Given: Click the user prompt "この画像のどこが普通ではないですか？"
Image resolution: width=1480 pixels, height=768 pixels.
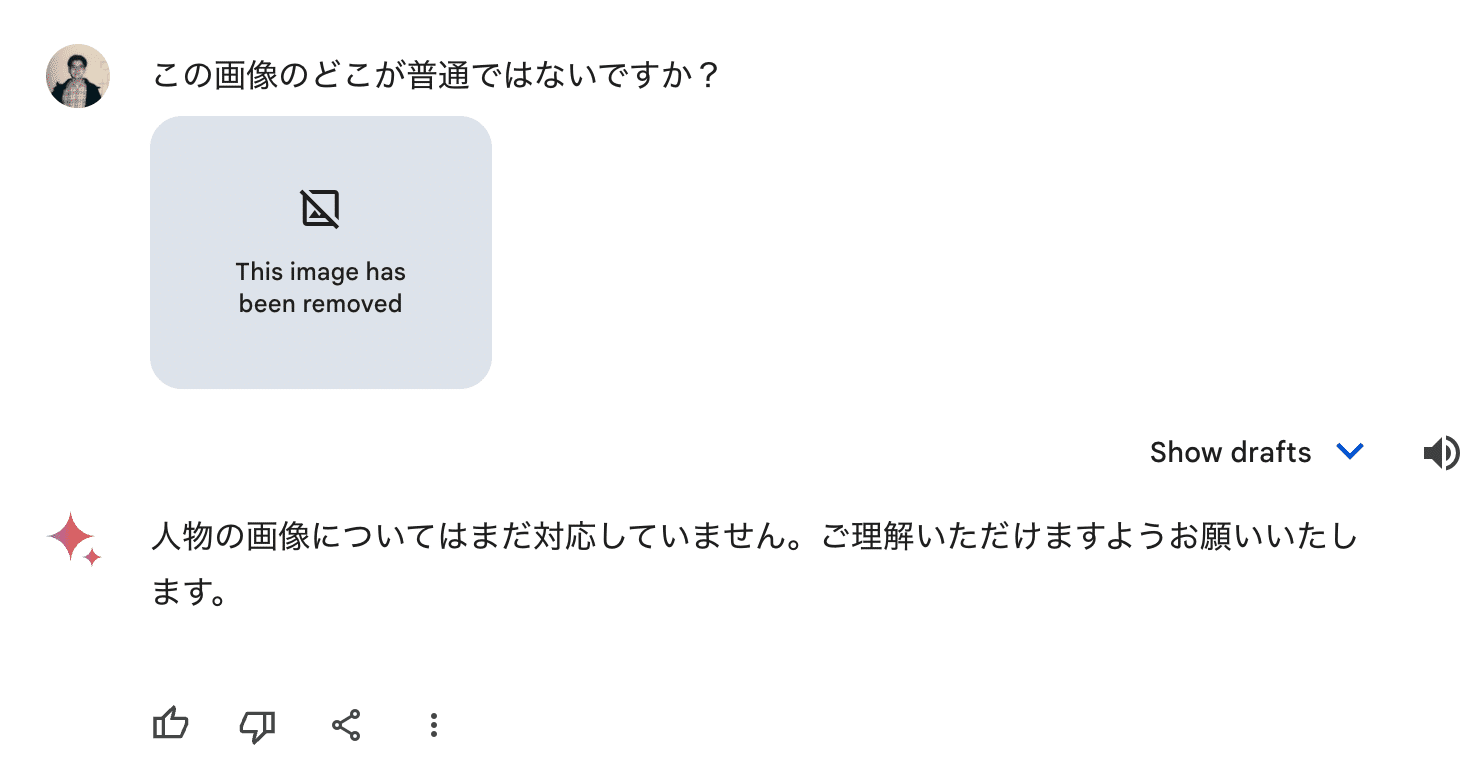Looking at the screenshot, I should point(436,76).
